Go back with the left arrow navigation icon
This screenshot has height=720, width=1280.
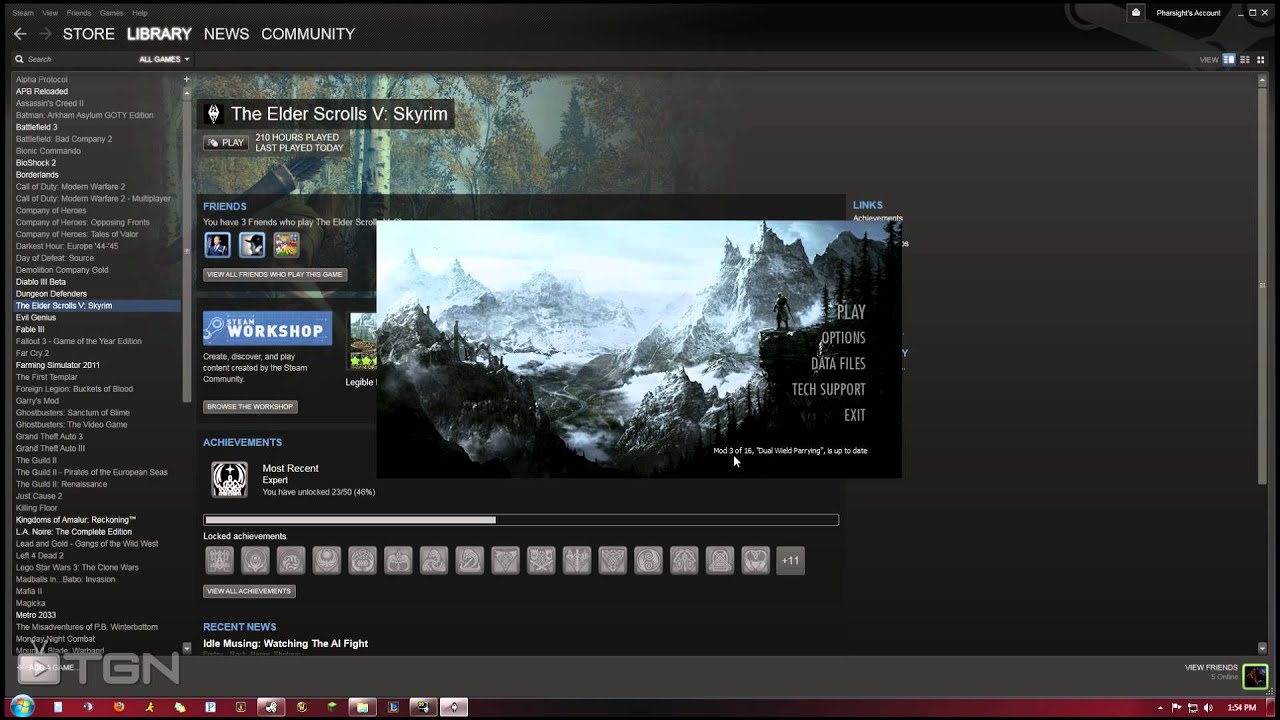pos(20,34)
